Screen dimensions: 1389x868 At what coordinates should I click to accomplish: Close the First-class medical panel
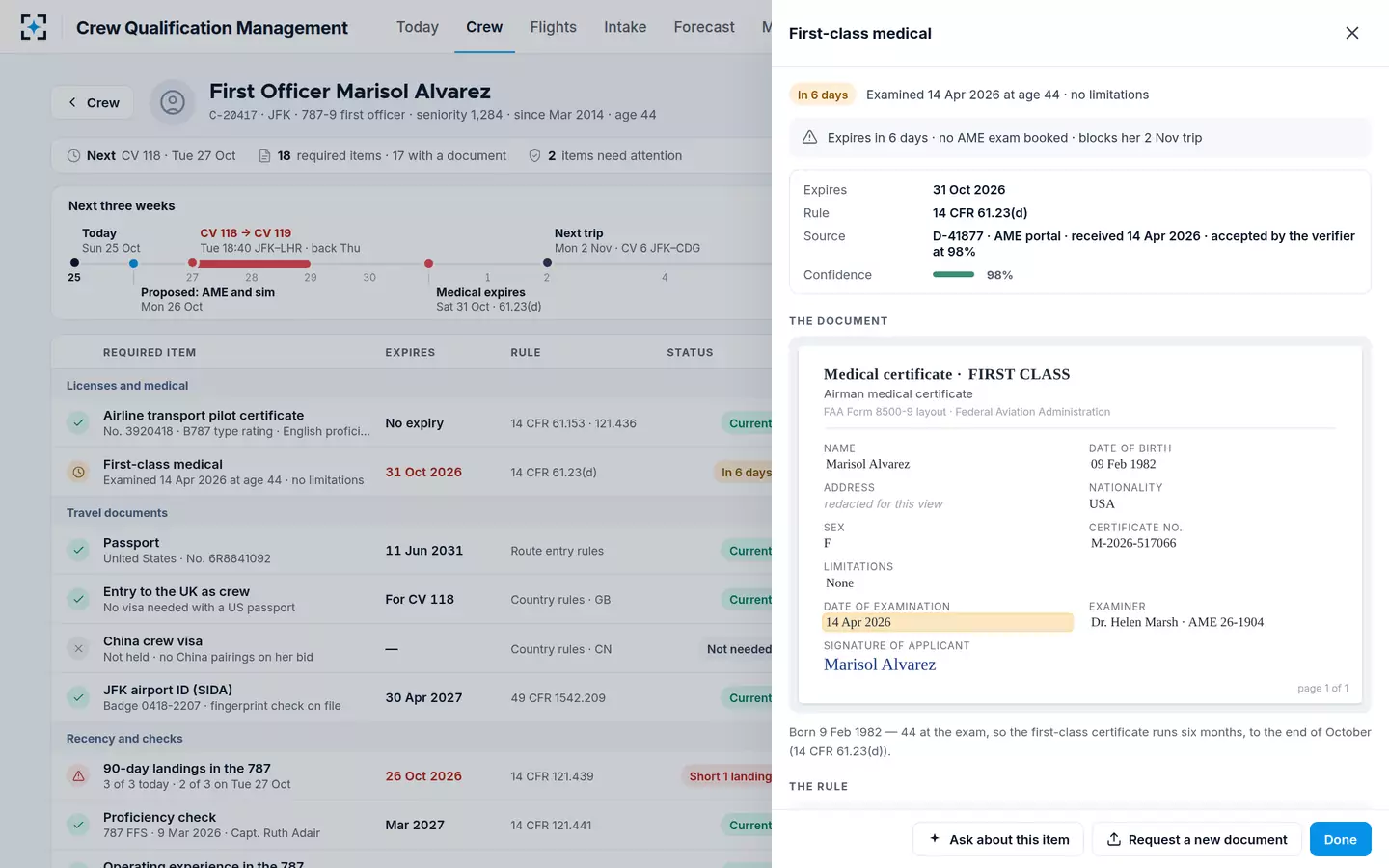[1352, 33]
